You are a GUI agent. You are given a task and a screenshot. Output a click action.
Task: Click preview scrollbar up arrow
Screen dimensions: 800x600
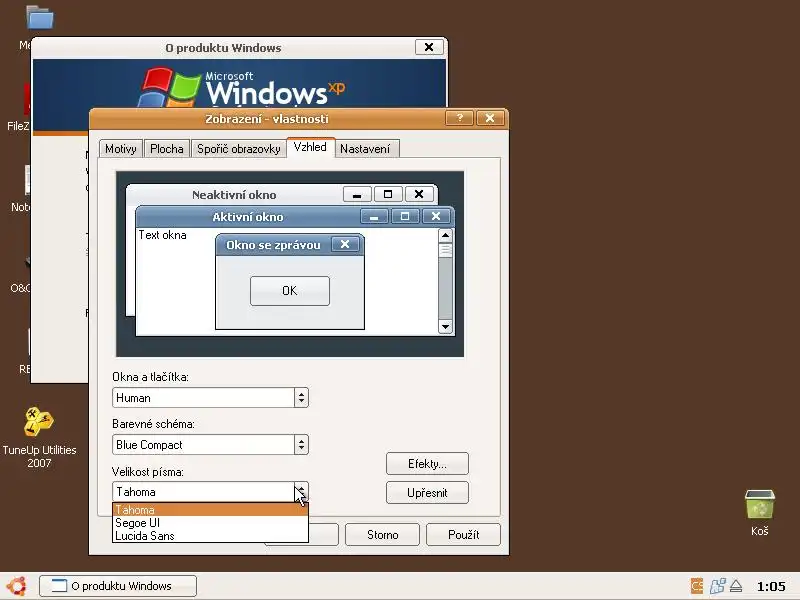pyautogui.click(x=445, y=235)
